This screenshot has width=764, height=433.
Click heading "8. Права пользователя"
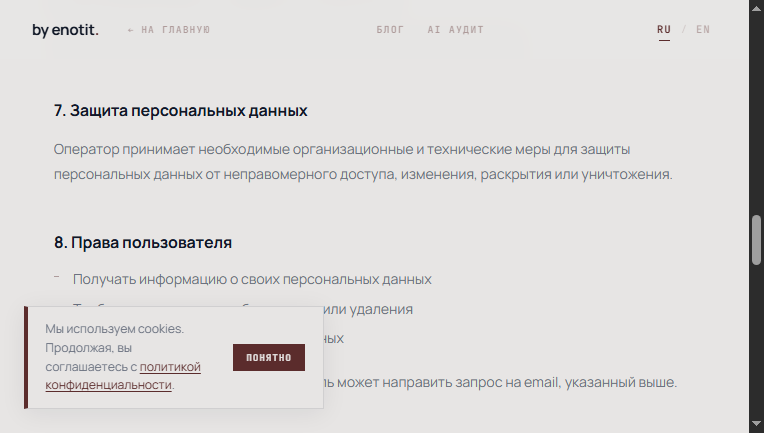pos(143,242)
